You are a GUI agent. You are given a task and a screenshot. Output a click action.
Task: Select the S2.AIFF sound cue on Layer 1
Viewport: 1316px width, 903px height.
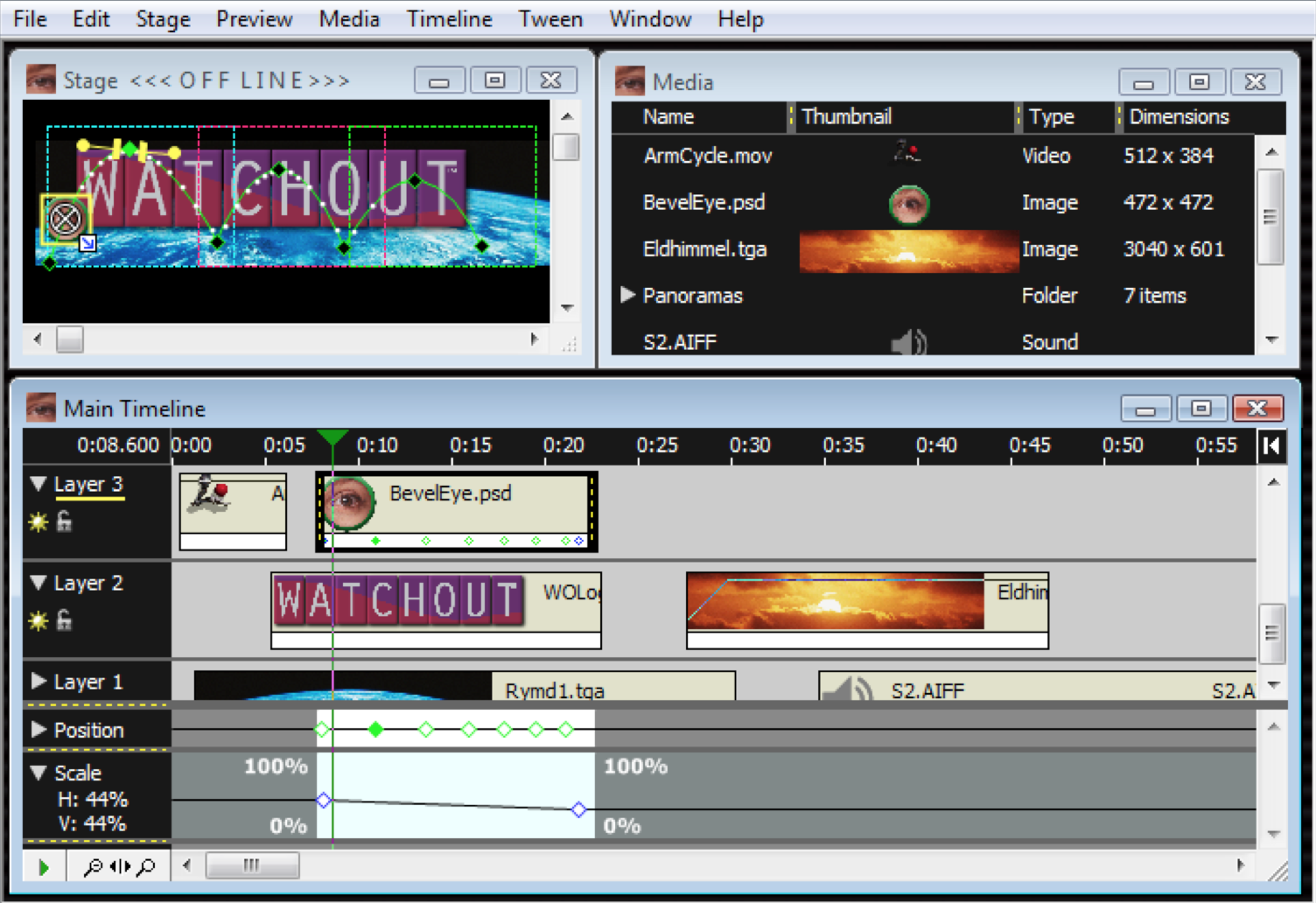coord(1037,686)
